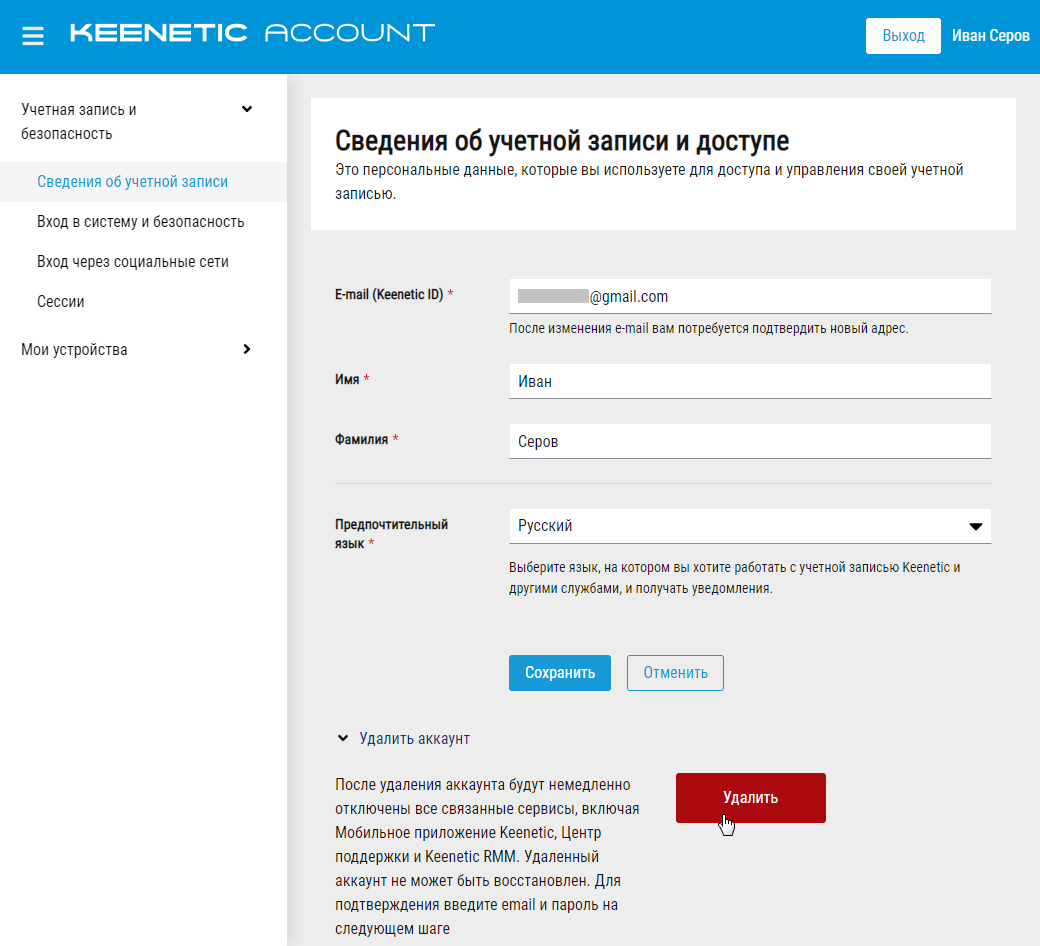
Task: Focus the 'Имя' input field
Action: pyautogui.click(x=750, y=381)
